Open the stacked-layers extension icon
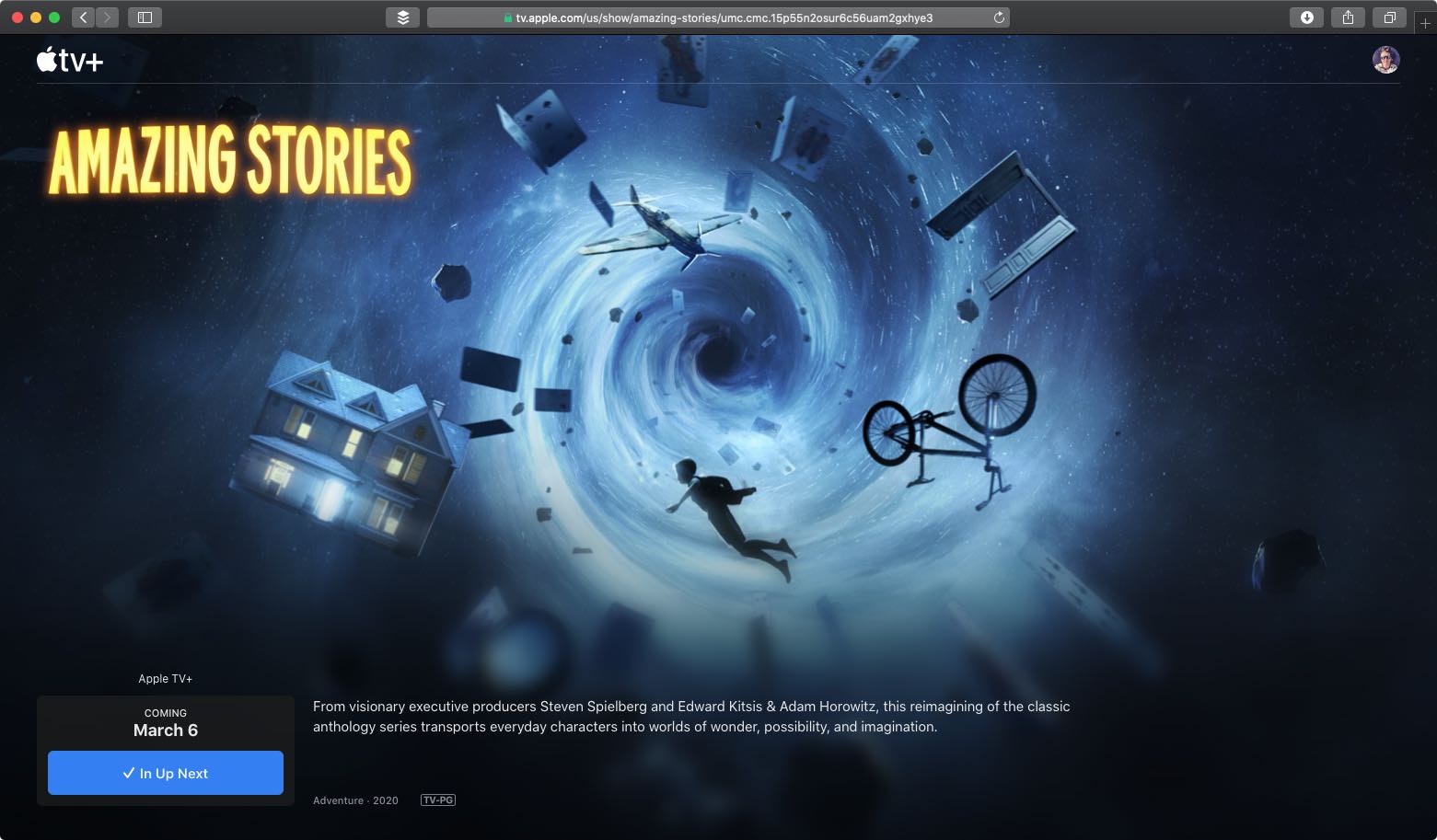The width and height of the screenshot is (1437, 840). [403, 17]
